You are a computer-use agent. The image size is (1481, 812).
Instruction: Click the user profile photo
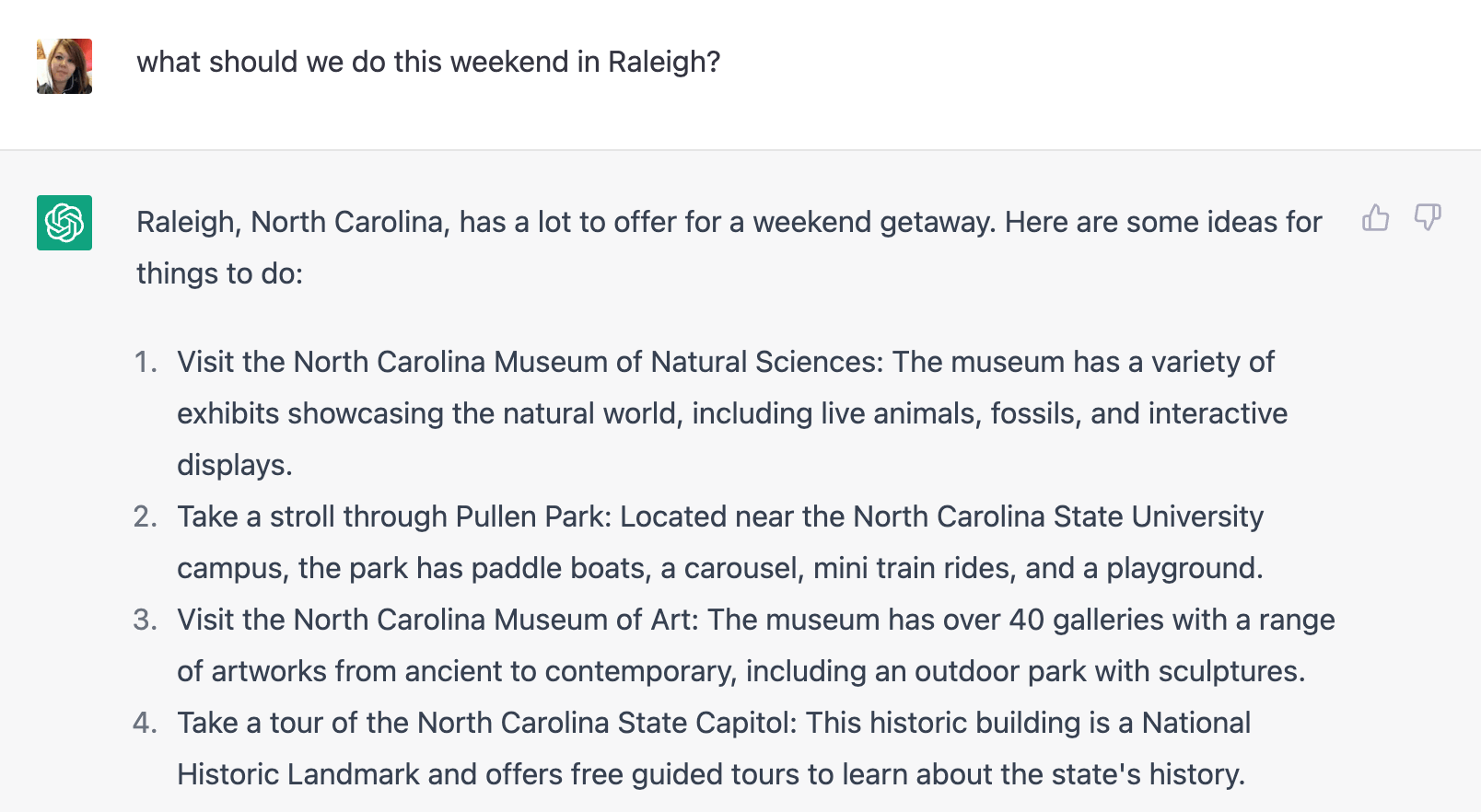tap(64, 66)
